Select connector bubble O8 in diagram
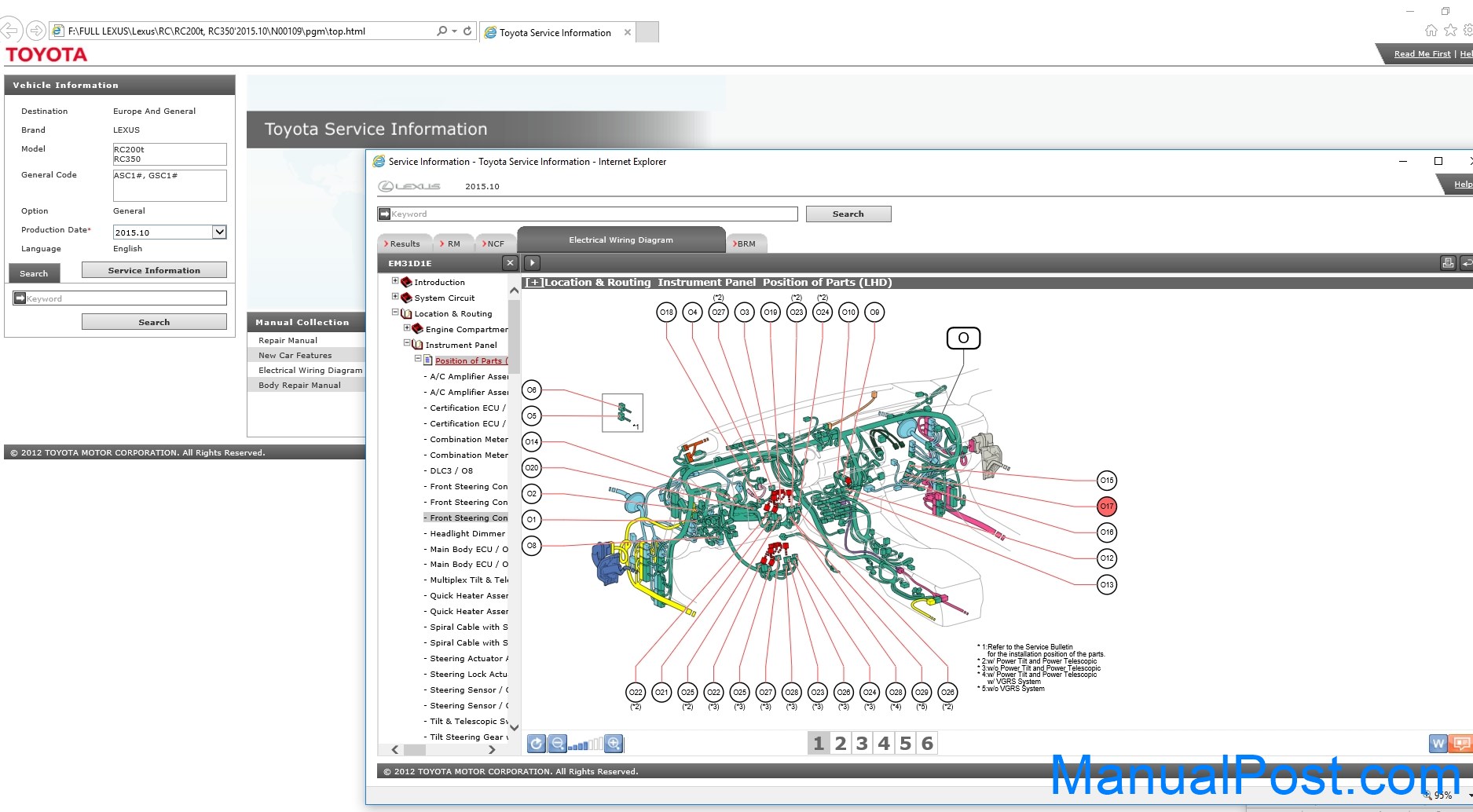Screen dimensions: 1473x812 [x=532, y=545]
